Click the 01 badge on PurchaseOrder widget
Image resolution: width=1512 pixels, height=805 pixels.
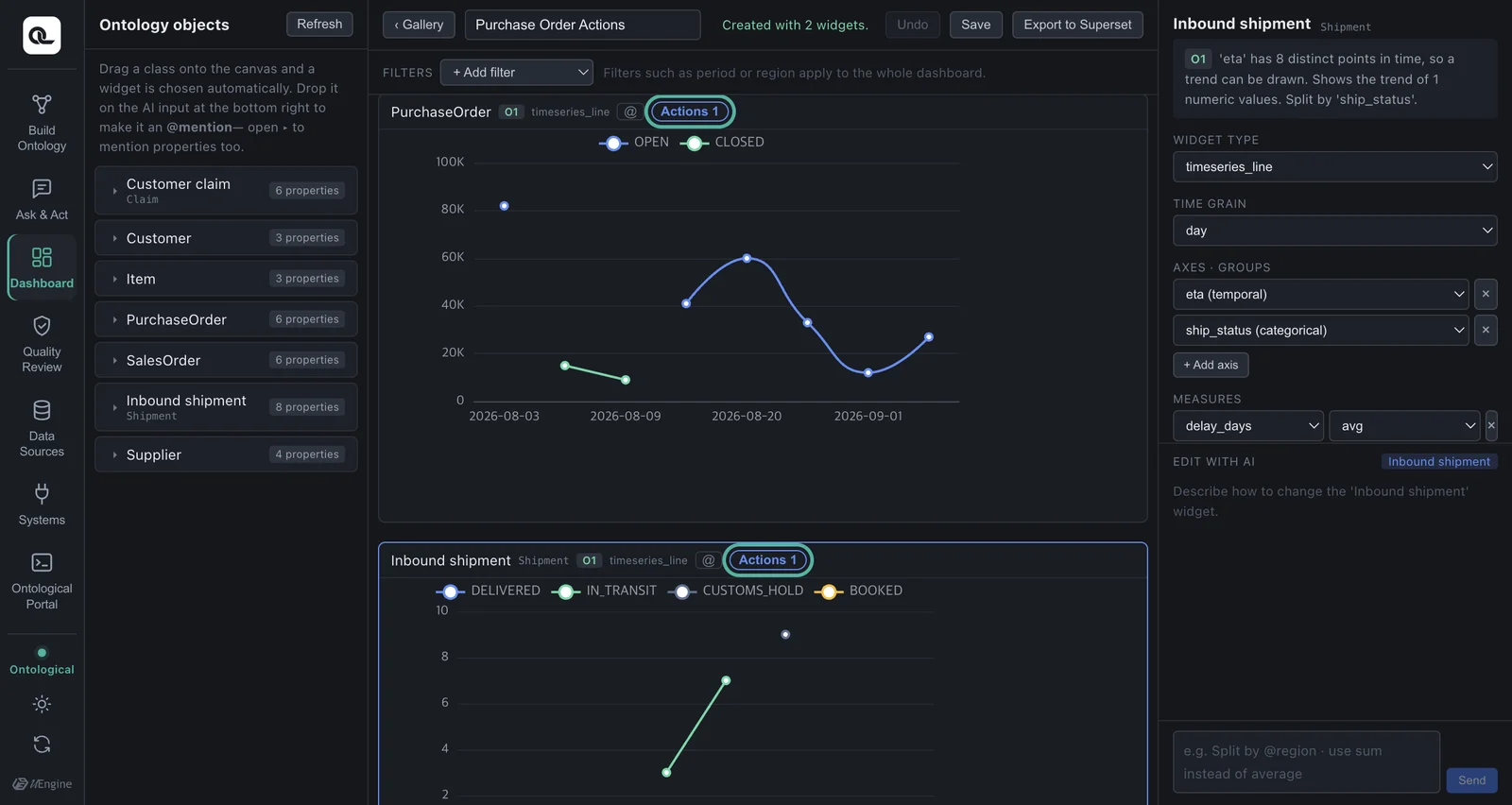[x=511, y=111]
